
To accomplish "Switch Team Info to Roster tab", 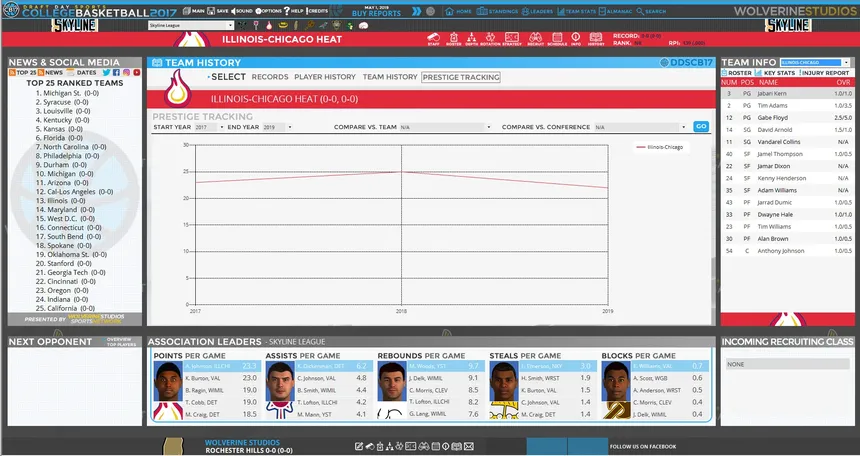I will [x=737, y=73].
